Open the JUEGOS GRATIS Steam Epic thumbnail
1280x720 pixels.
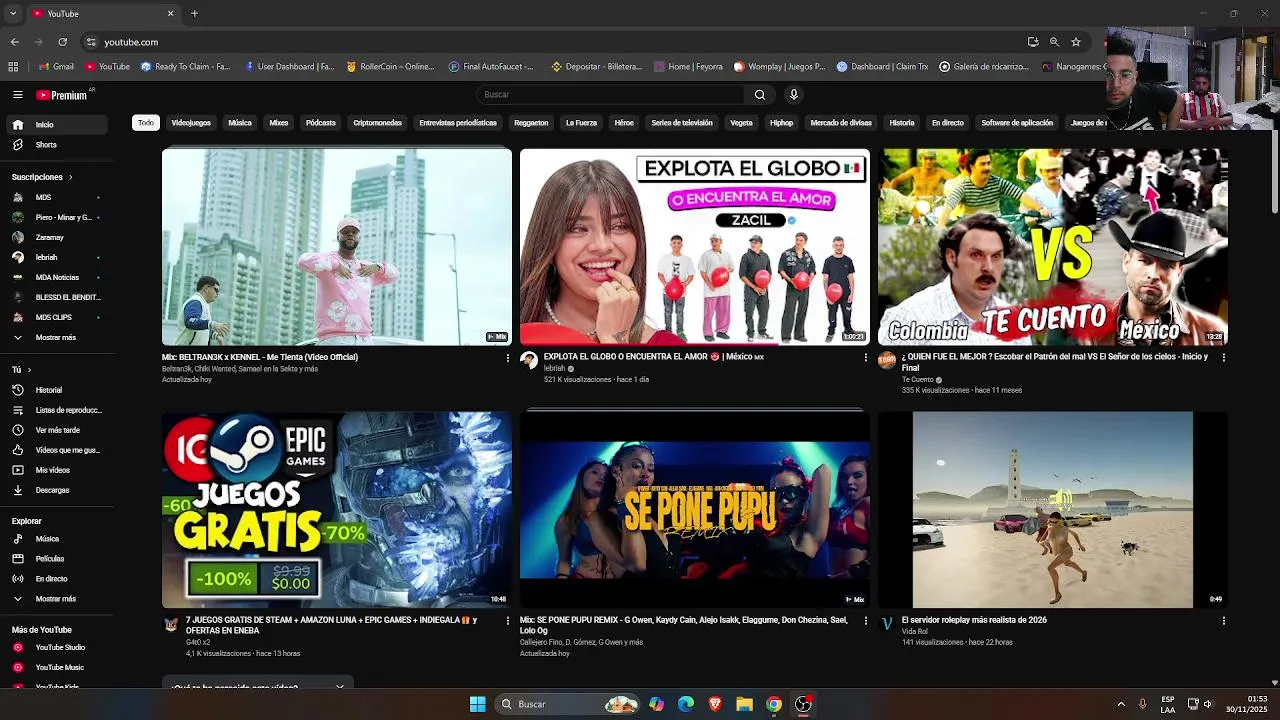pos(337,510)
